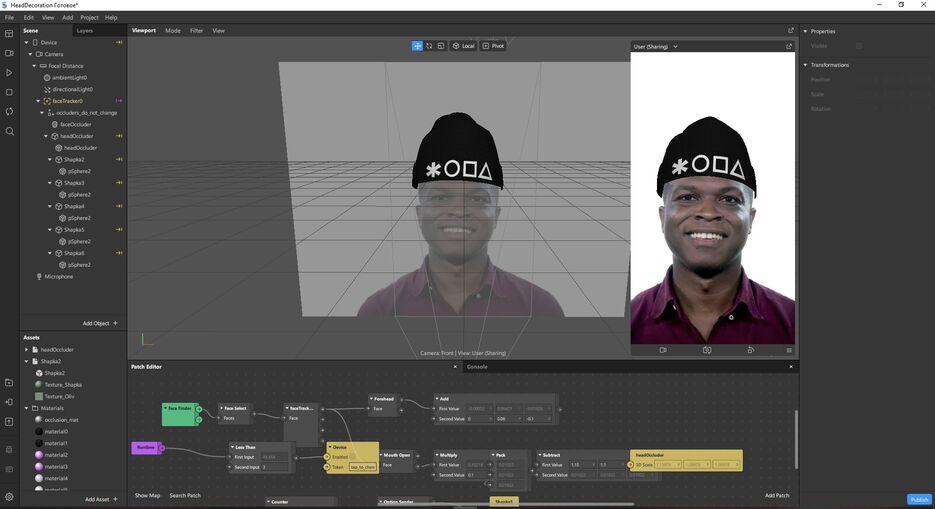
Task: Click the play icon in left sidebar
Action: 9,73
